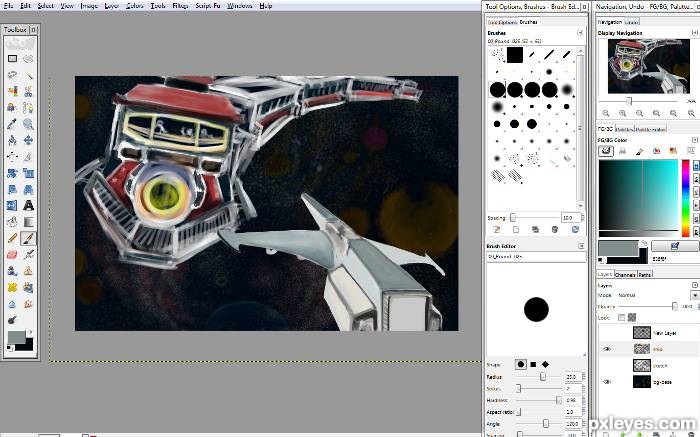Switch to the Undo tab
700x437 pixels.
[632, 21]
